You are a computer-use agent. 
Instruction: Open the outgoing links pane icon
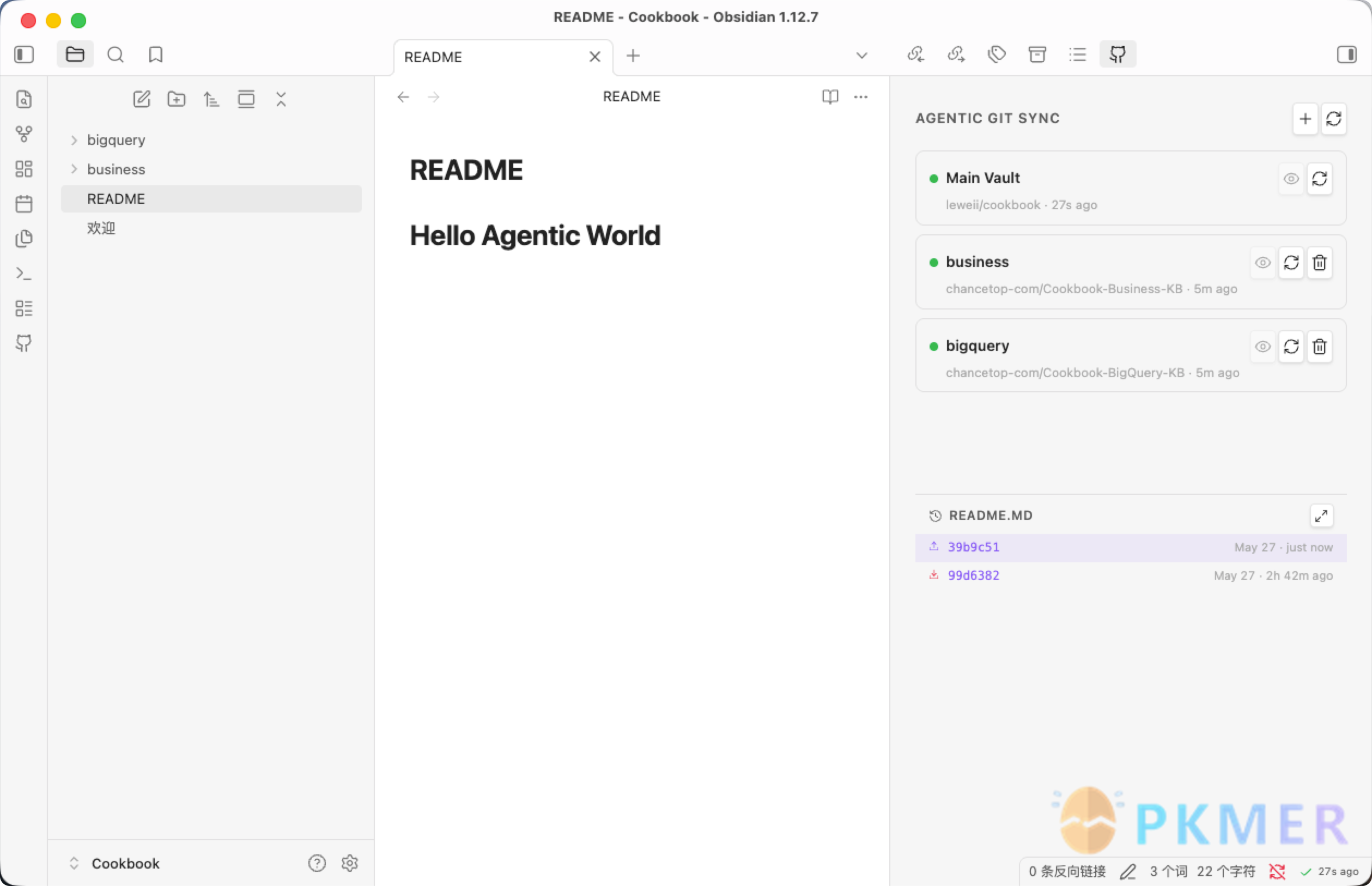[956, 54]
